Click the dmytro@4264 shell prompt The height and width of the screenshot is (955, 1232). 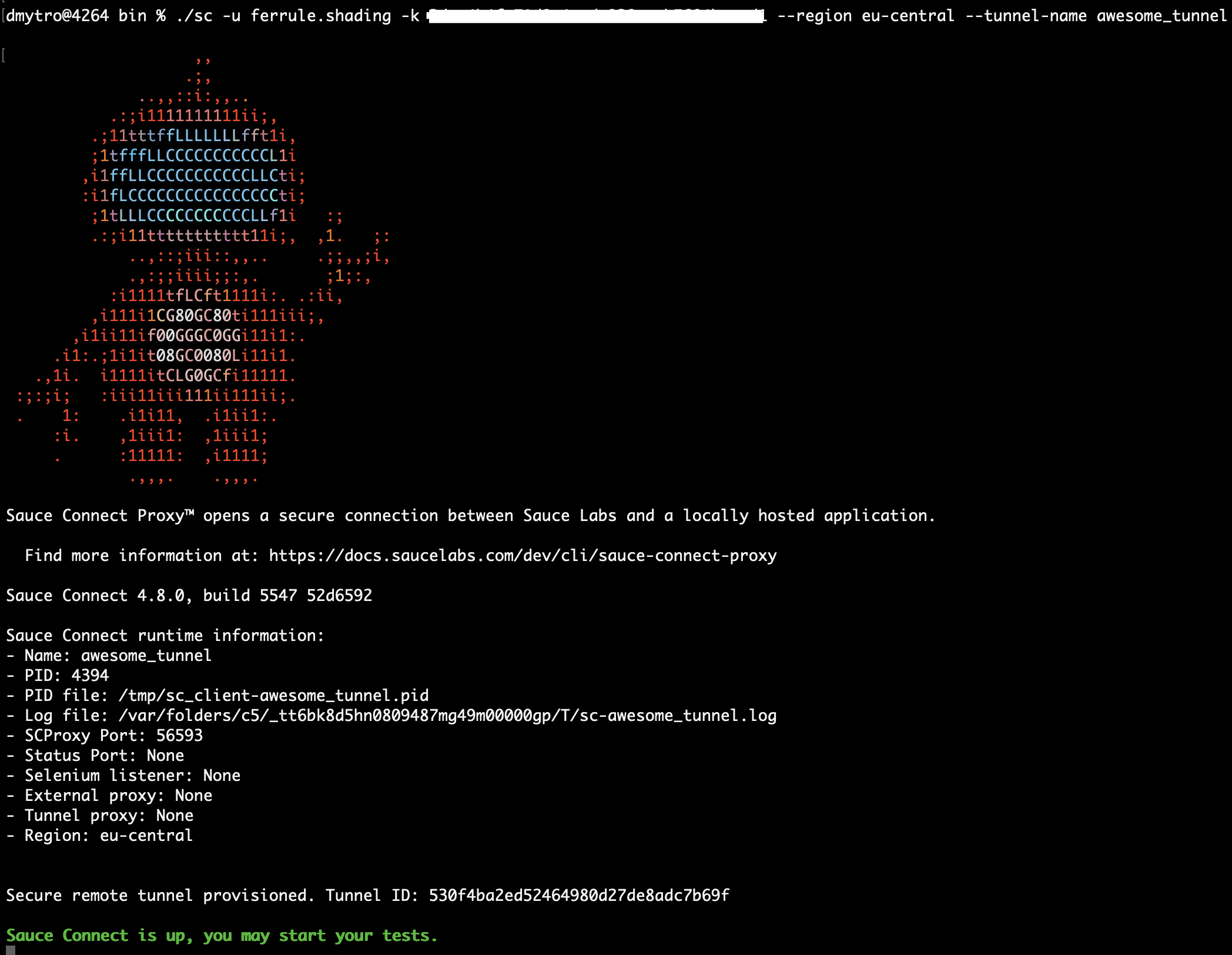pyautogui.click(x=57, y=16)
